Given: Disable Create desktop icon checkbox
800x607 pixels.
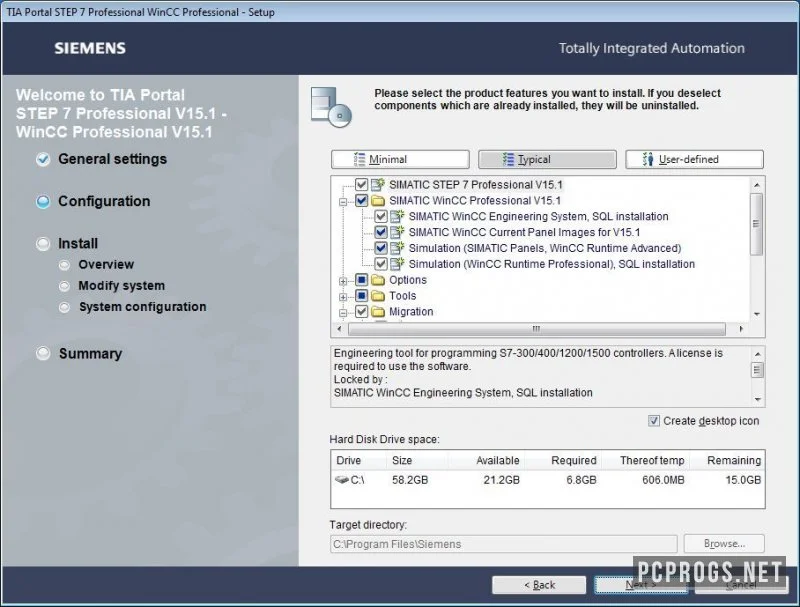Looking at the screenshot, I should coord(654,421).
